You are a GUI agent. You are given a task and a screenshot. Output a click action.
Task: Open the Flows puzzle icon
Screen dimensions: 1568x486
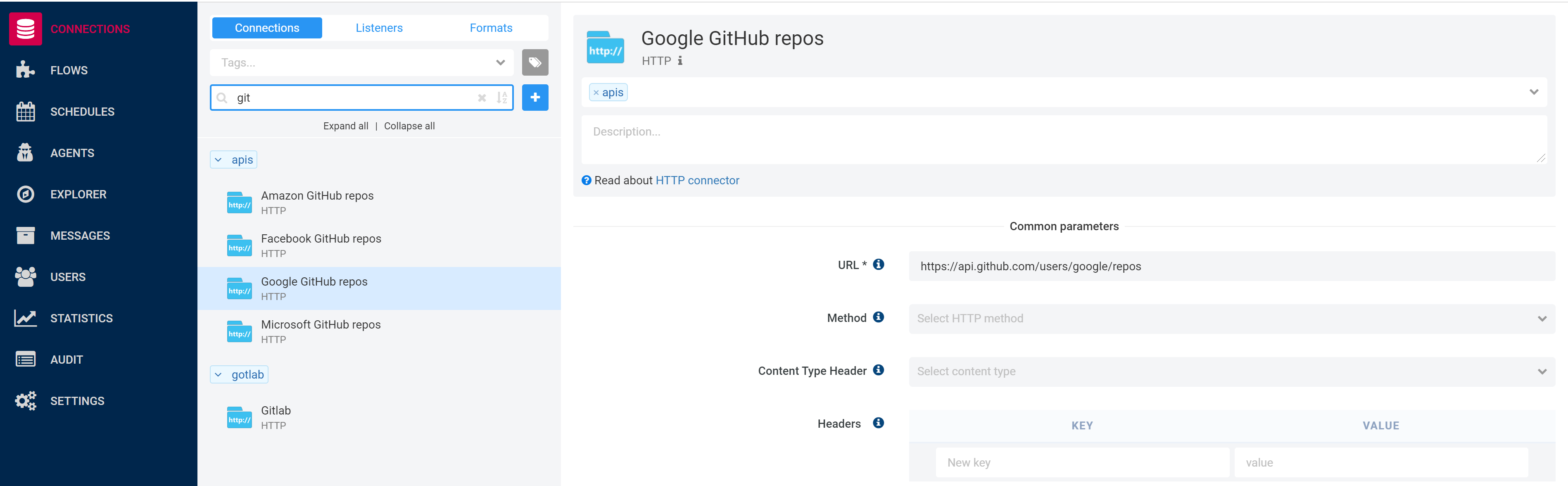tap(26, 70)
